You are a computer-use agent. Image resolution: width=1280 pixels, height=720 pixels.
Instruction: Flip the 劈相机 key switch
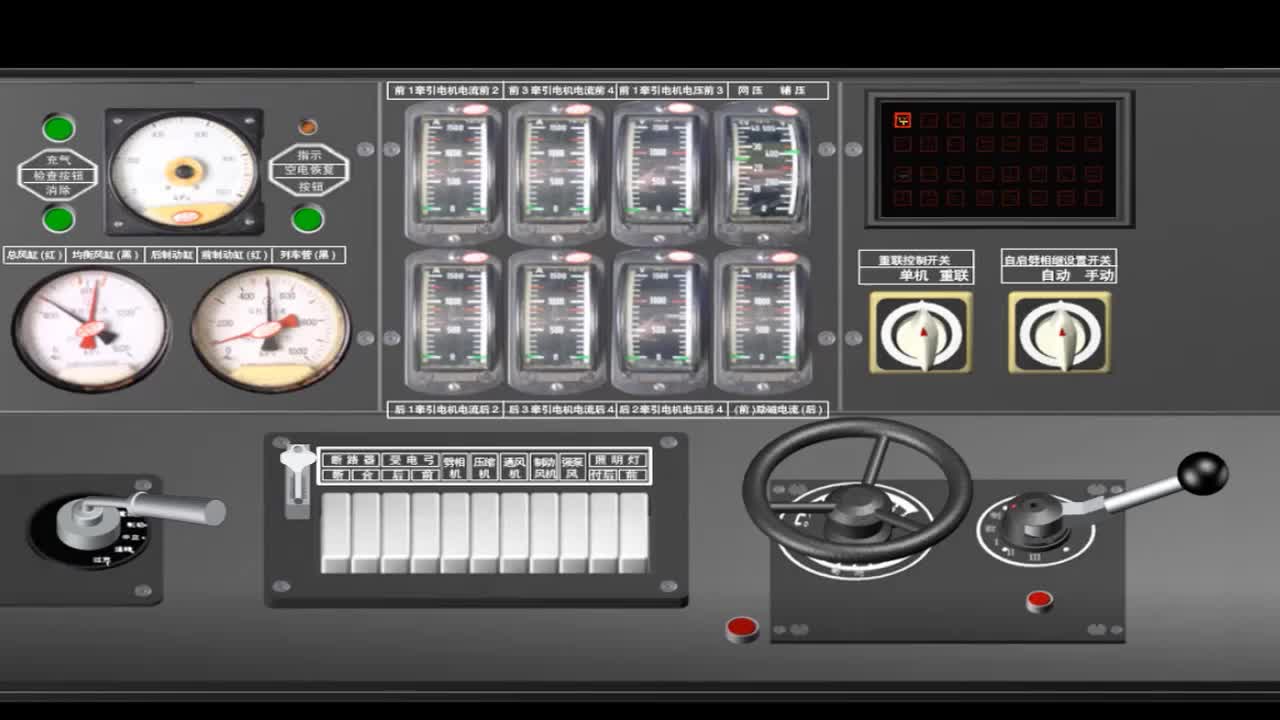[x=455, y=533]
